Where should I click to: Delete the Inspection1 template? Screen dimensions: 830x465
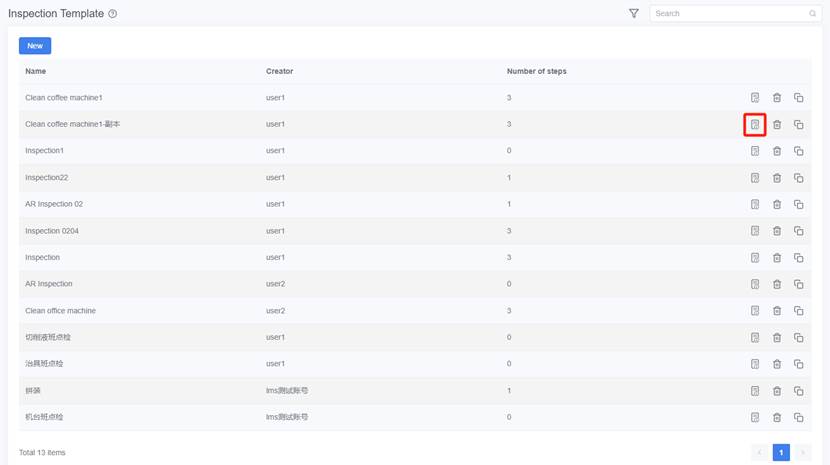click(x=777, y=151)
